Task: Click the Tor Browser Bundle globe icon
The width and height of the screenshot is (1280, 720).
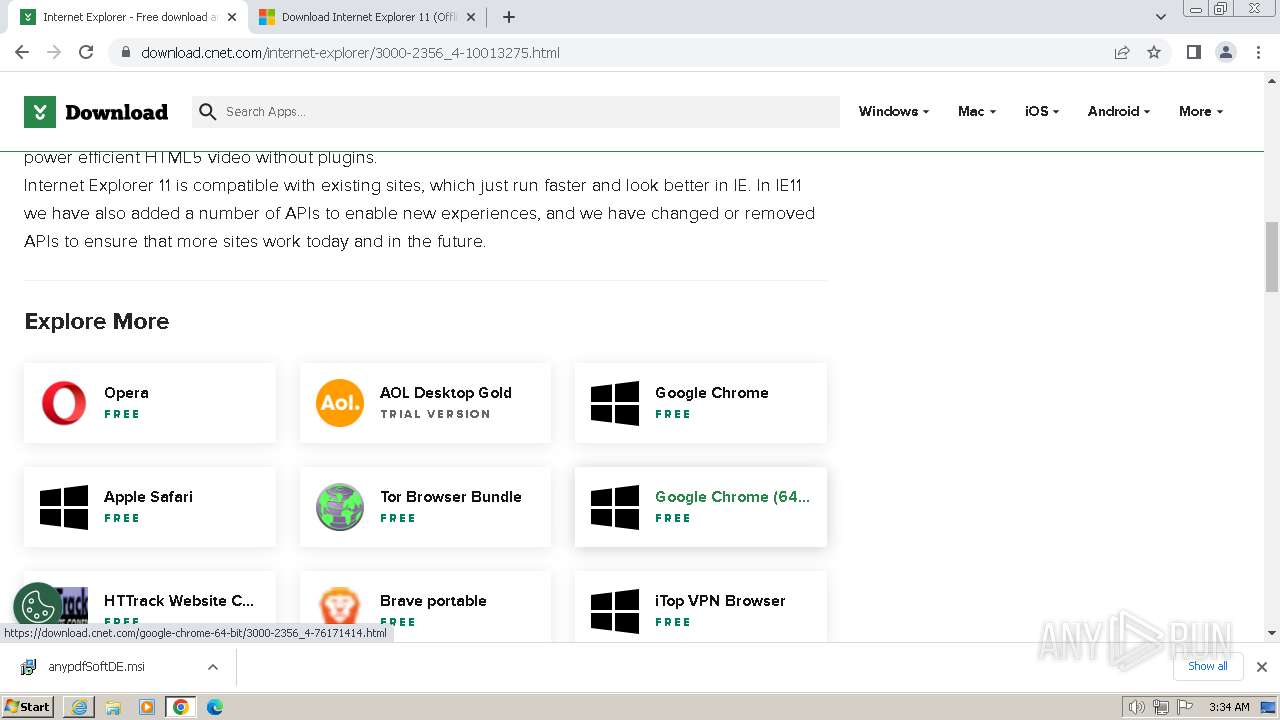Action: pyautogui.click(x=340, y=507)
